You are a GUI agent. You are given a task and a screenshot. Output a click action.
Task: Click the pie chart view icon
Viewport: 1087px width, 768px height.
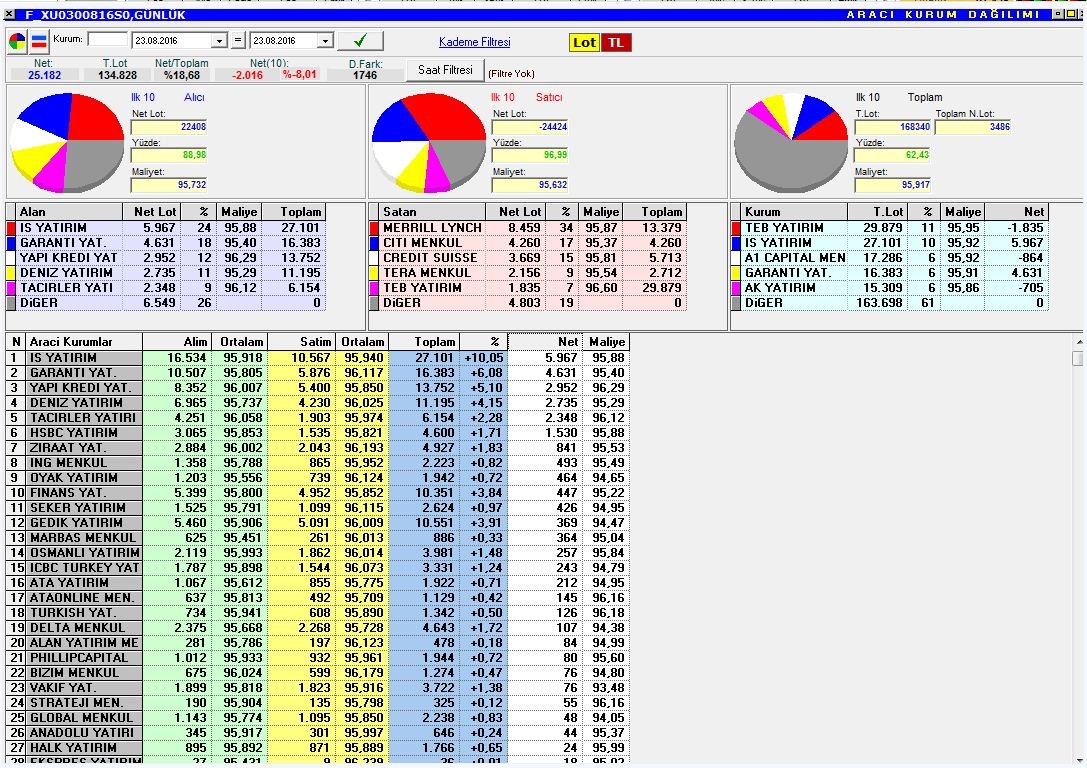tap(17, 42)
